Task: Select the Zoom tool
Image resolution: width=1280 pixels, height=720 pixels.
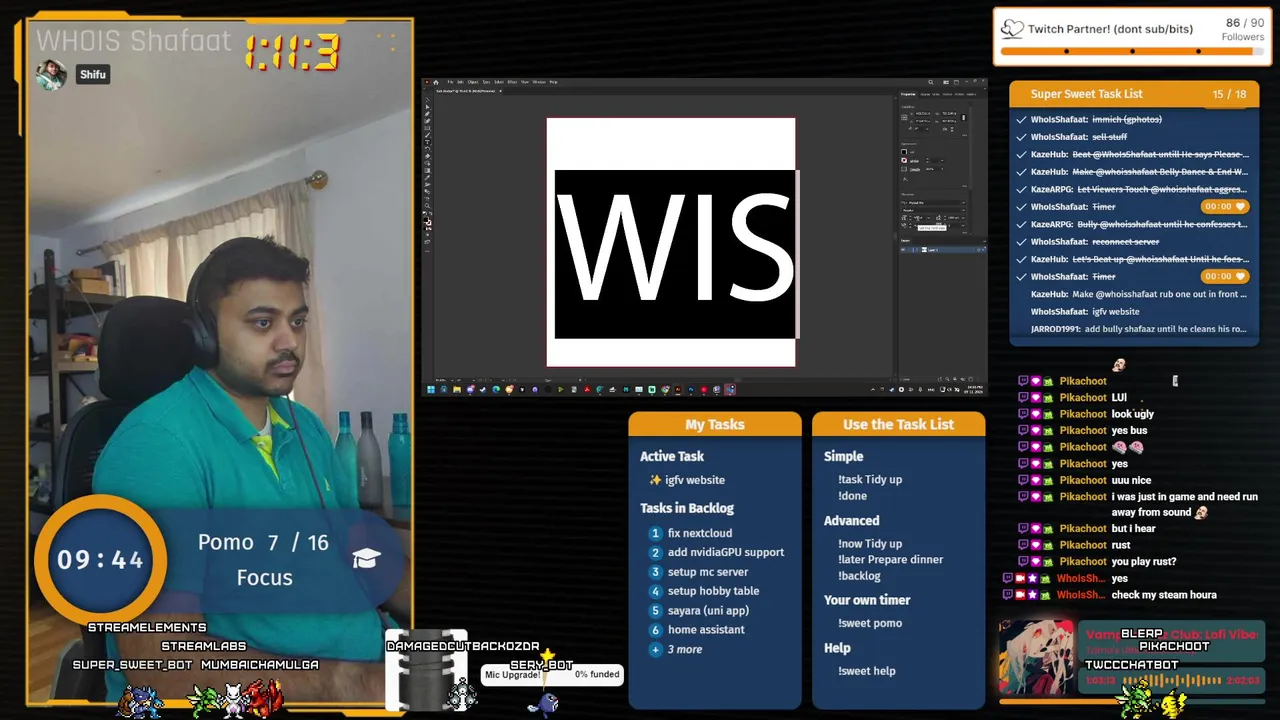Action: (x=427, y=205)
